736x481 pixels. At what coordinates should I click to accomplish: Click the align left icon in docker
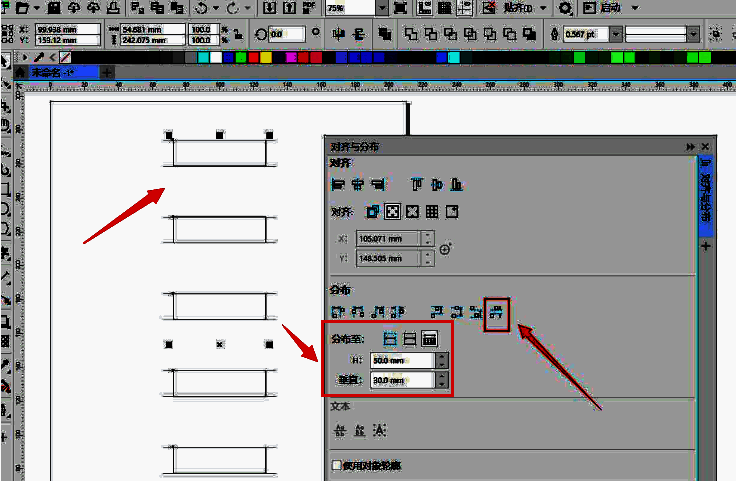point(337,184)
